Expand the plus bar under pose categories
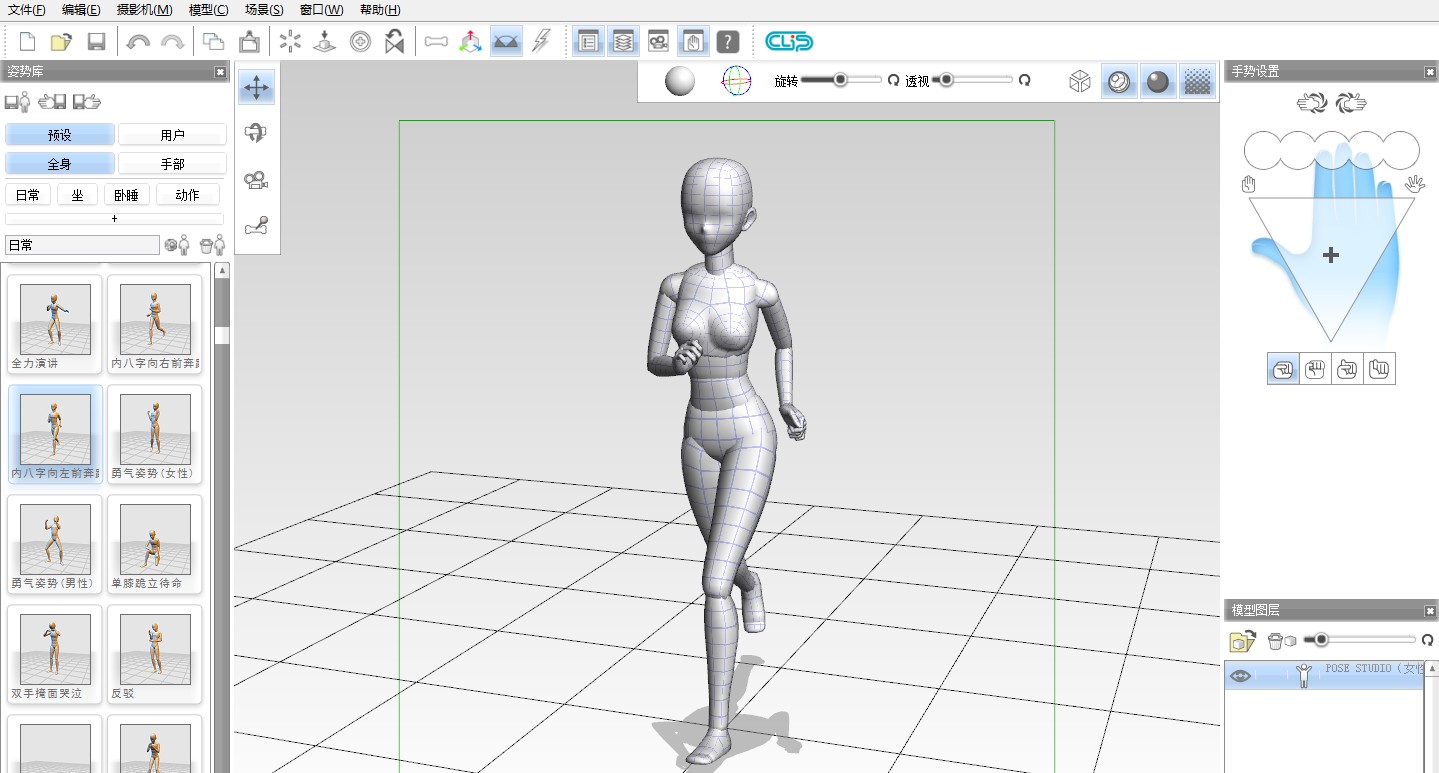The width and height of the screenshot is (1439, 773). coord(114,219)
